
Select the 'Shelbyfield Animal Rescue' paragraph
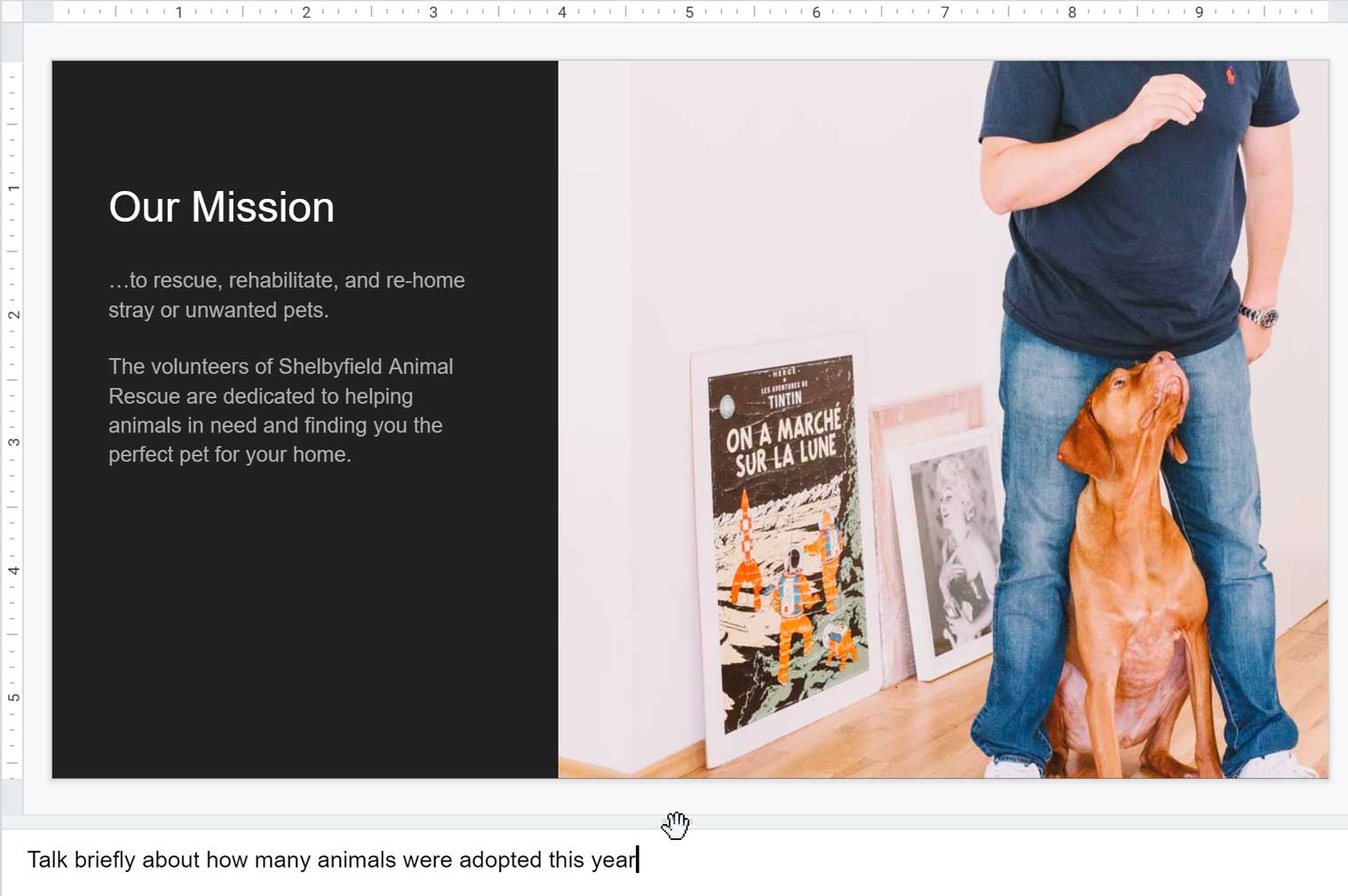point(281,408)
